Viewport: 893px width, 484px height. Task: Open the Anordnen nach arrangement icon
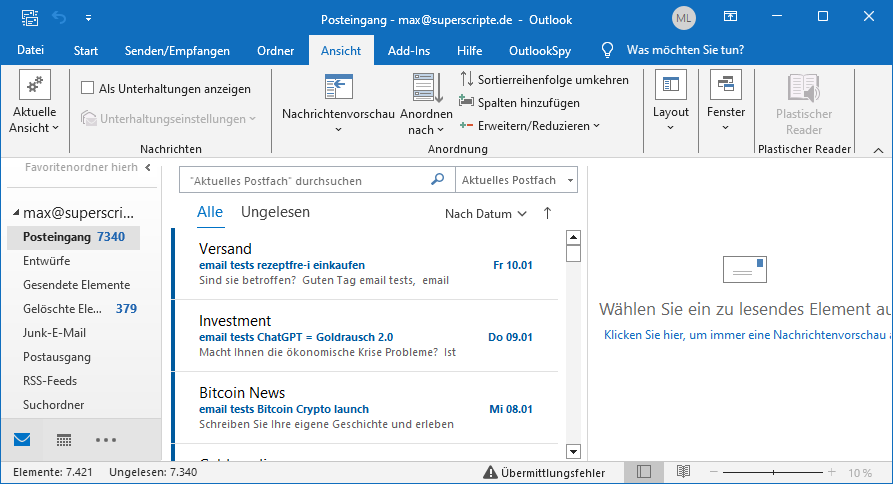427,88
